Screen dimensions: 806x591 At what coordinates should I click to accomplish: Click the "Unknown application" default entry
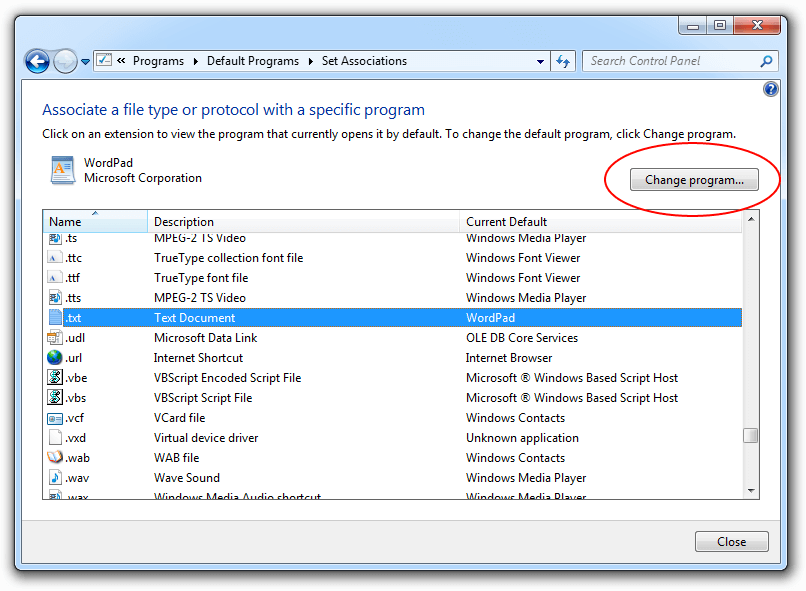(522, 438)
